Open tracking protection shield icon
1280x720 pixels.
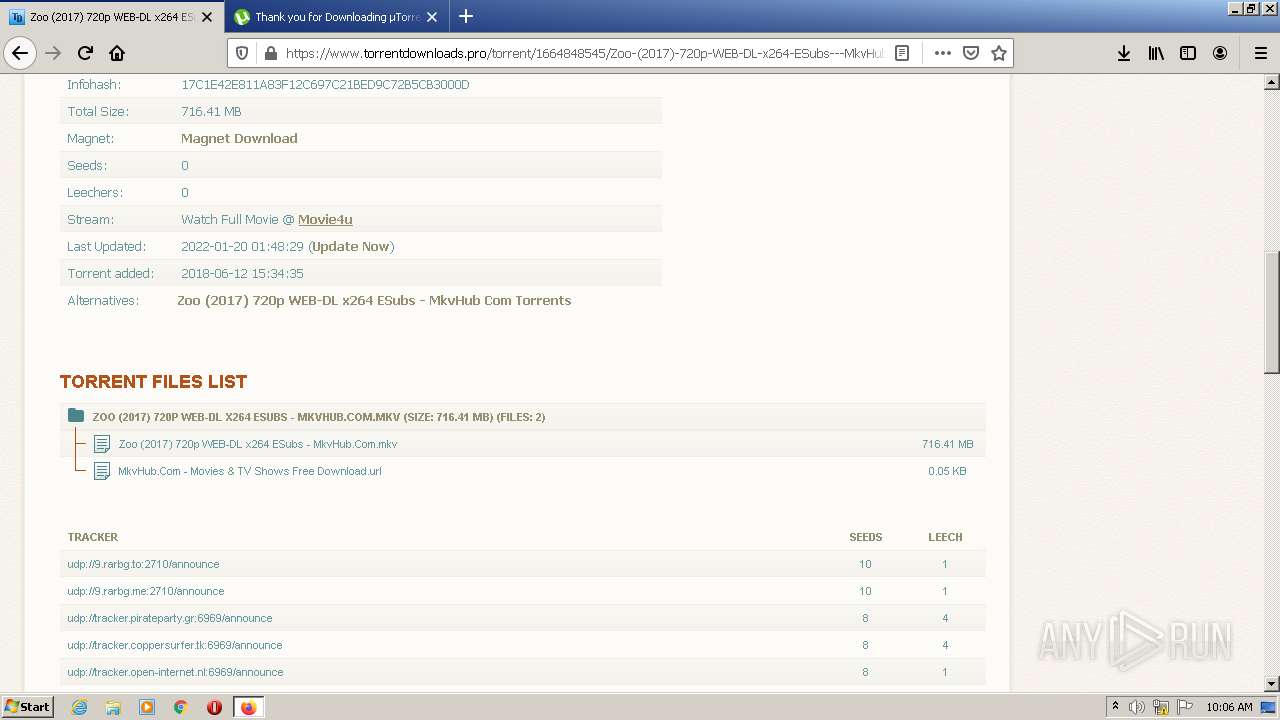[242, 53]
